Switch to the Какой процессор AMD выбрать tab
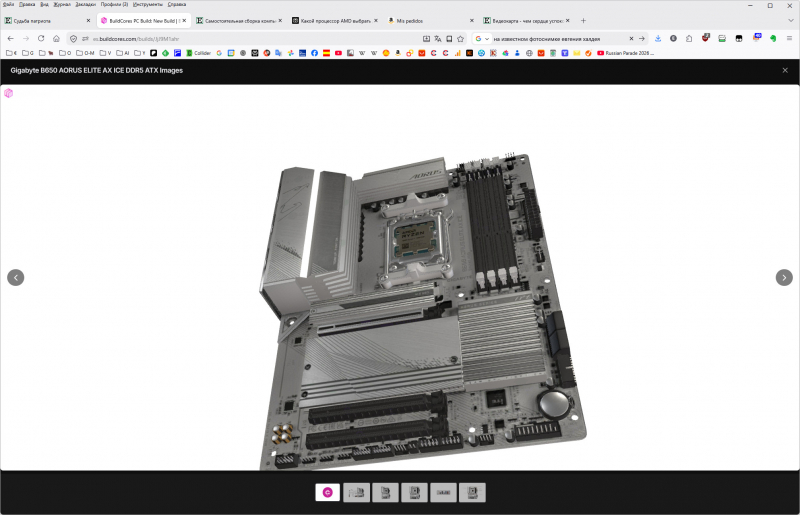This screenshot has height=515, width=800. tap(335, 21)
